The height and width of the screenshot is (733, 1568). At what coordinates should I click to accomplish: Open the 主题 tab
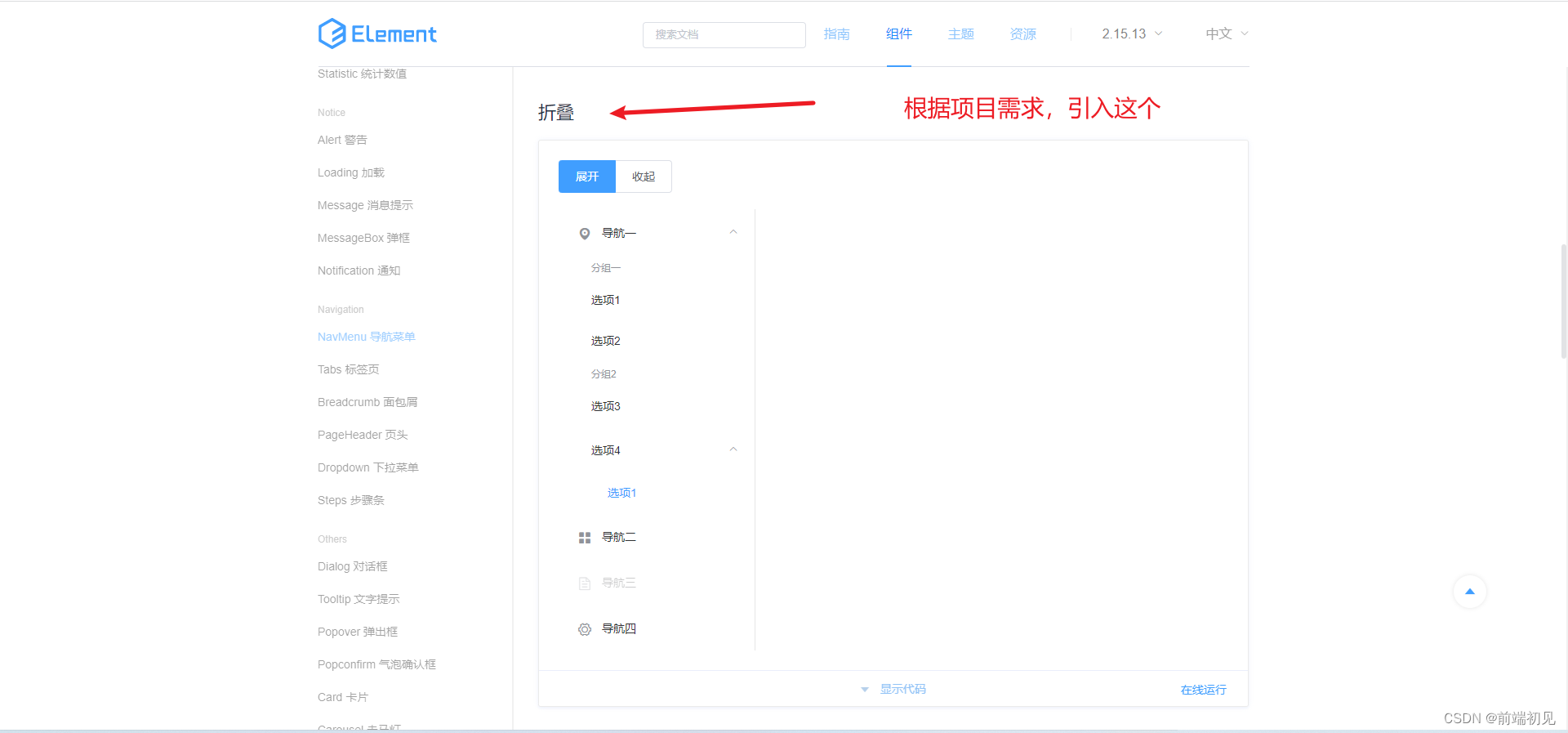(x=961, y=34)
